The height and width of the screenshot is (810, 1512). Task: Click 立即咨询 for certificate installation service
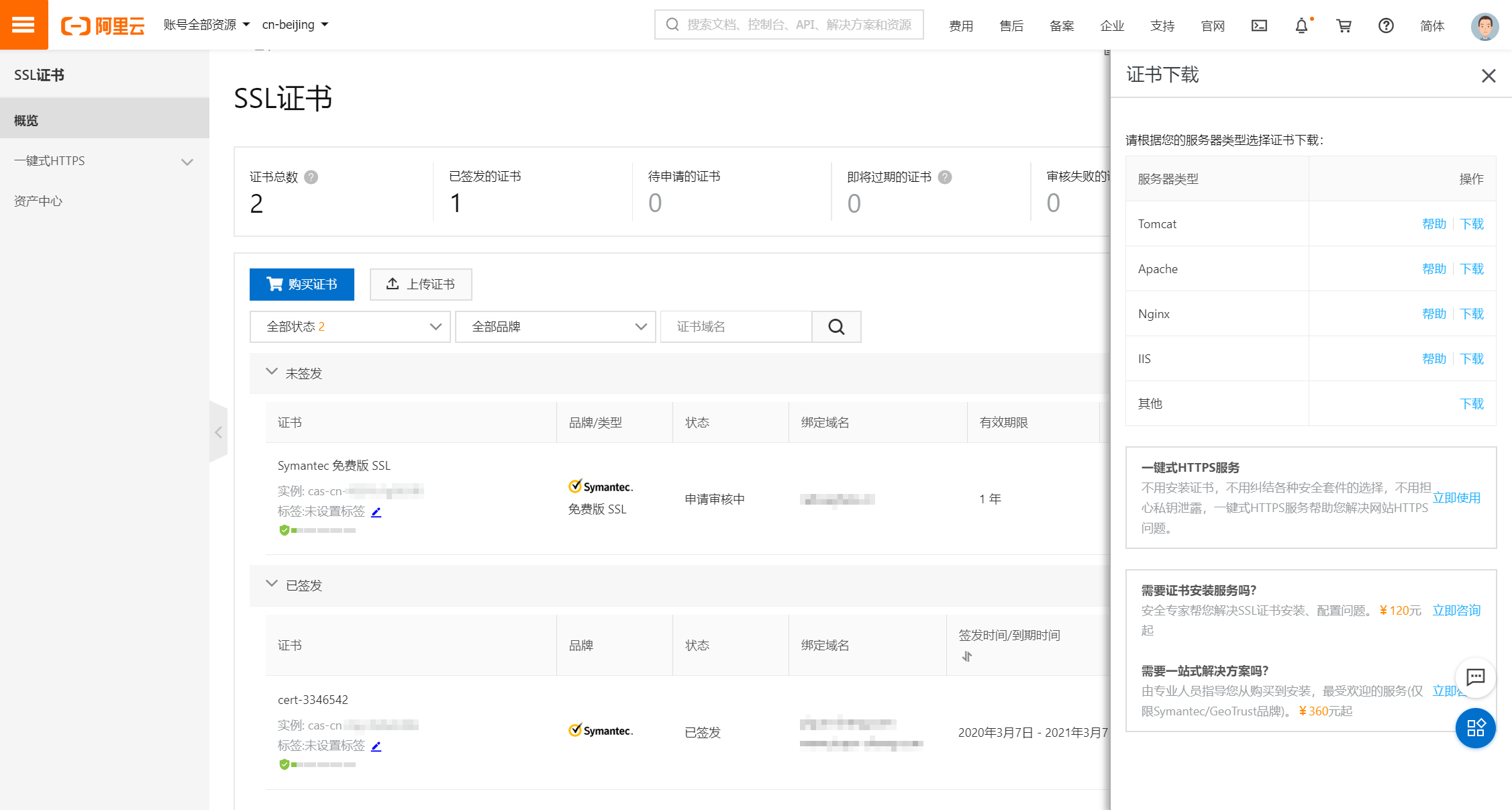[1456, 611]
